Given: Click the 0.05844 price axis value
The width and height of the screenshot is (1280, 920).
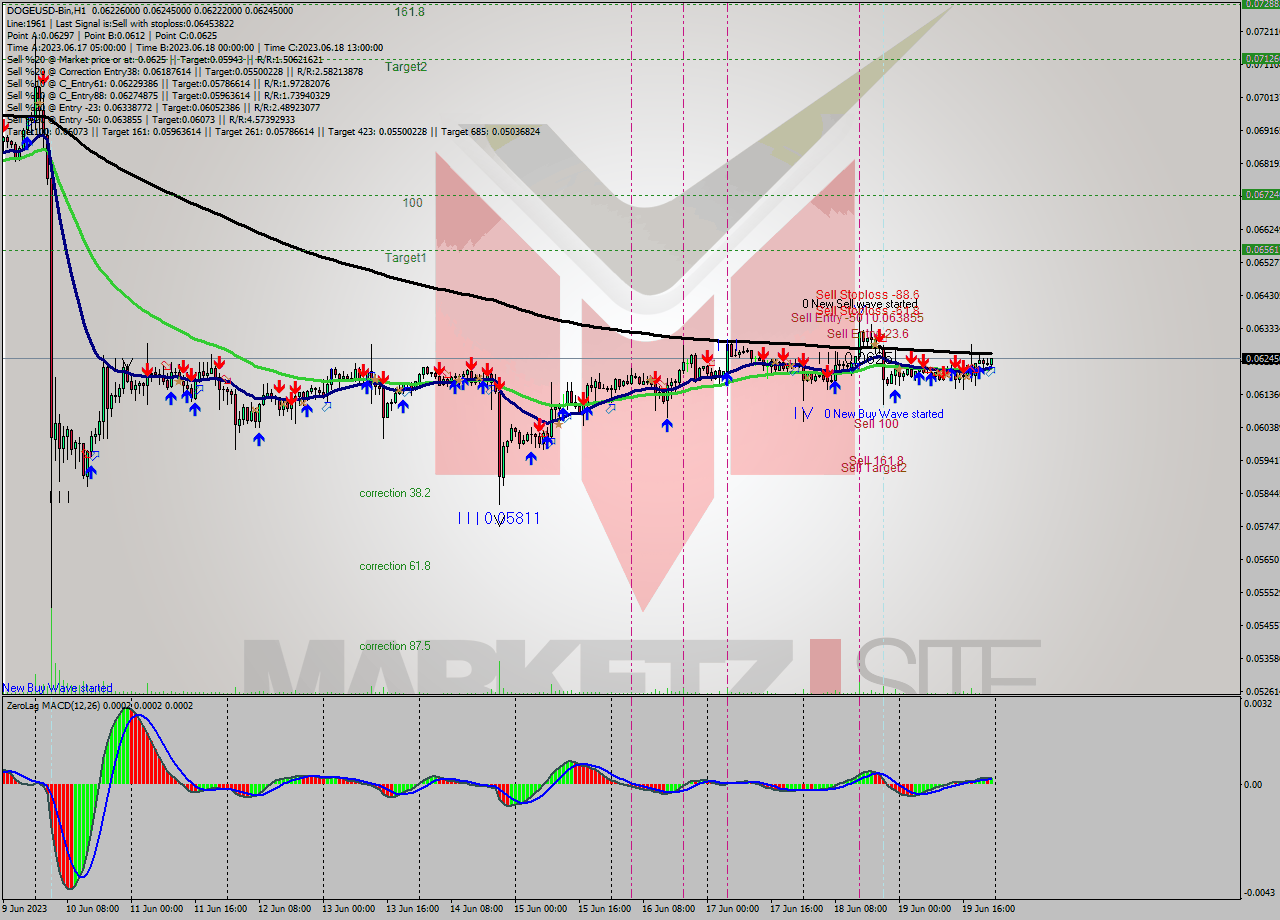Looking at the screenshot, I should point(1263,493).
